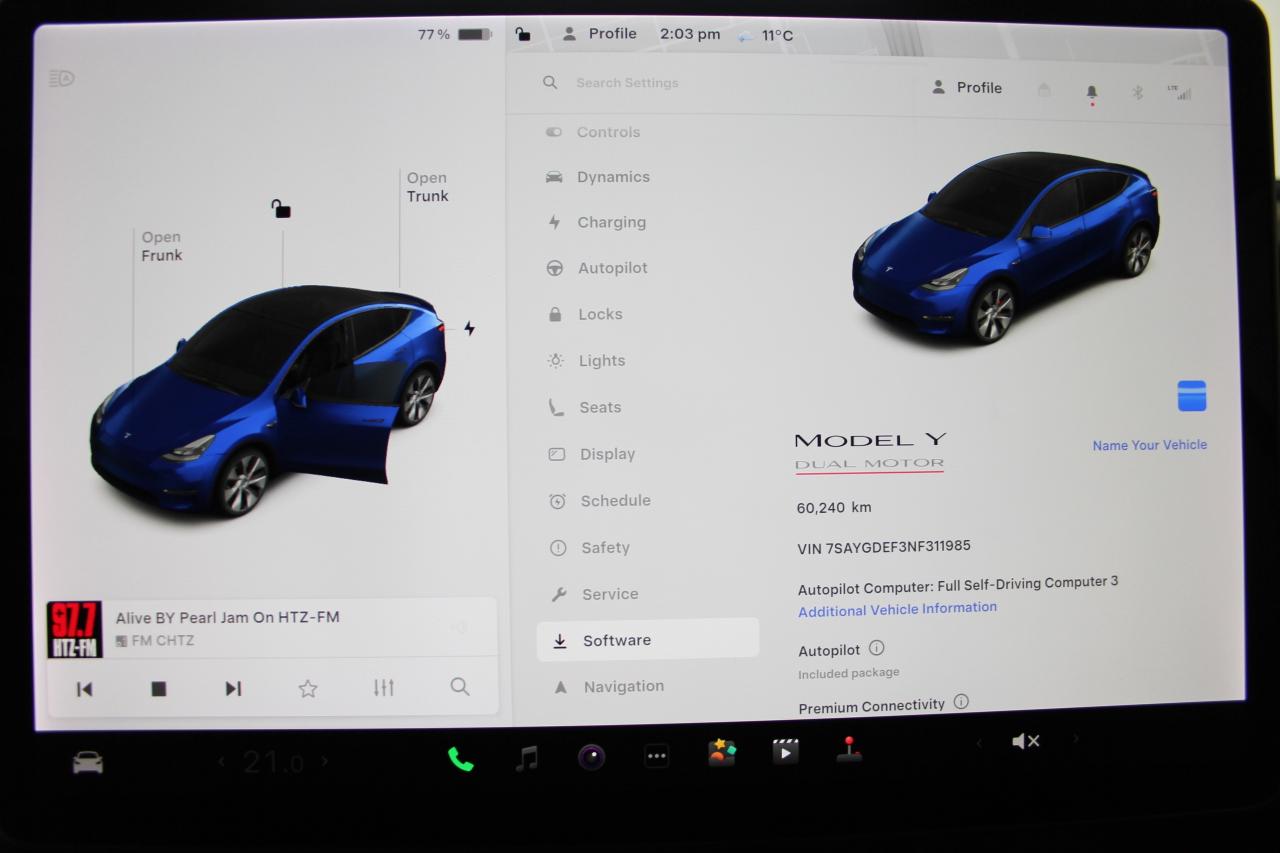Open the Arcade joystick app
Image resolution: width=1280 pixels, height=853 pixels.
point(850,751)
